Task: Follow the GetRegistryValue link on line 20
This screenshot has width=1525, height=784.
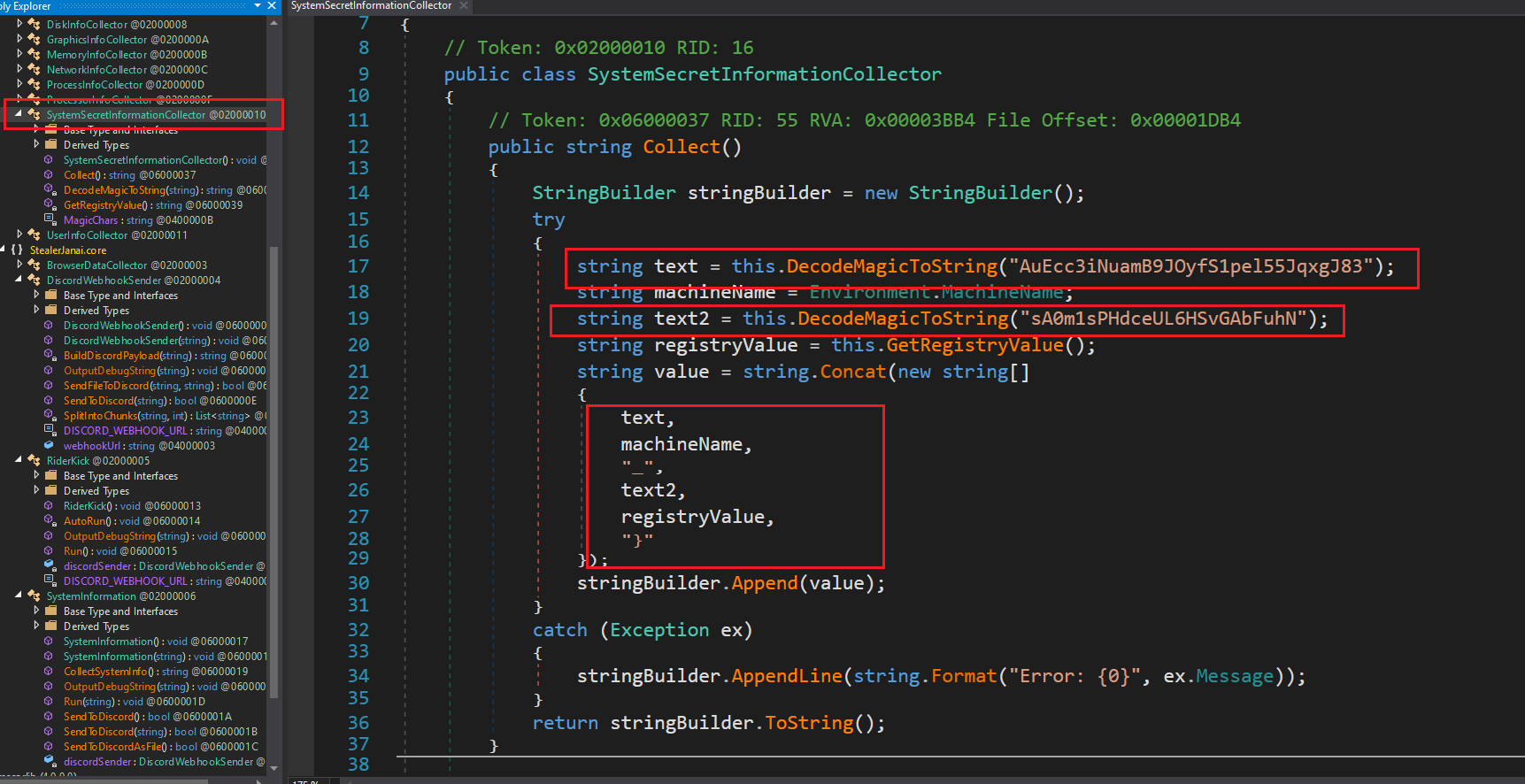Action: pyautogui.click(x=974, y=345)
